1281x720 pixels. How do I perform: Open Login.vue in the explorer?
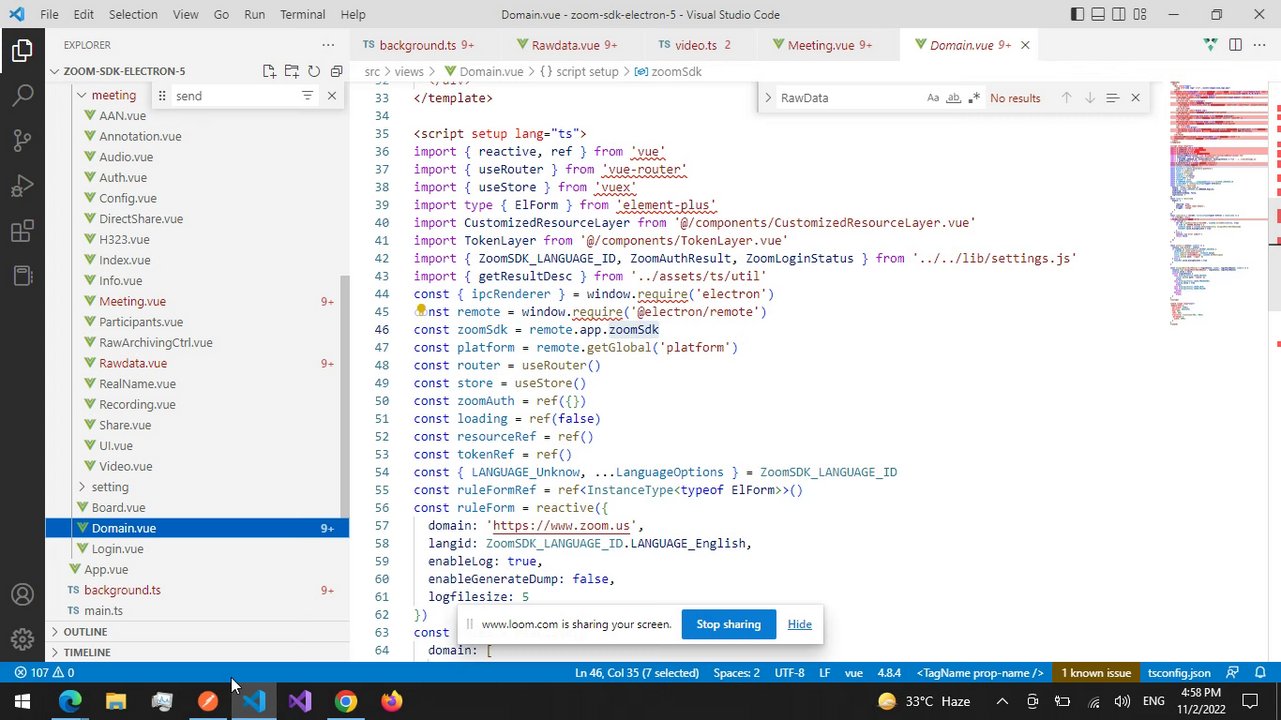coord(117,549)
